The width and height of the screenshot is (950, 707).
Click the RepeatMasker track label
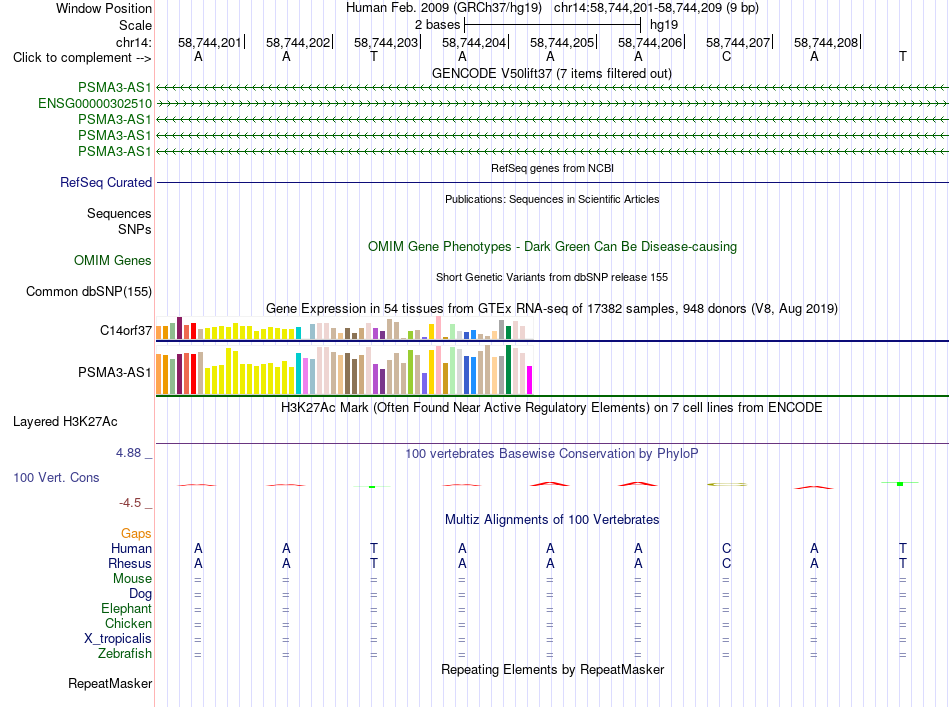click(110, 683)
